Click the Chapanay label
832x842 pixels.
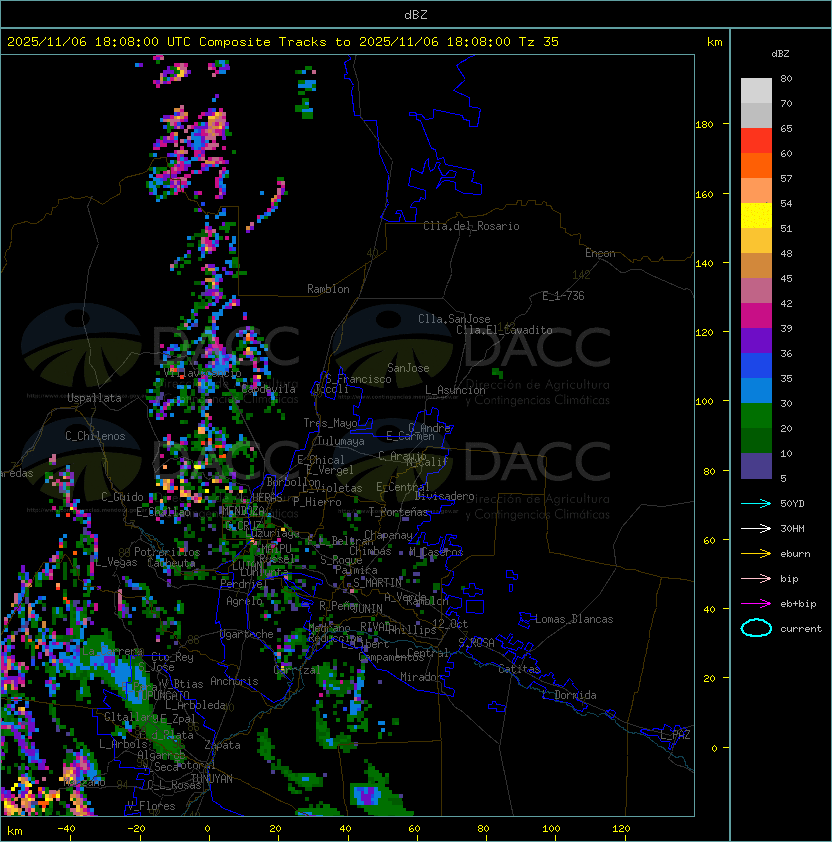pyautogui.click(x=388, y=535)
